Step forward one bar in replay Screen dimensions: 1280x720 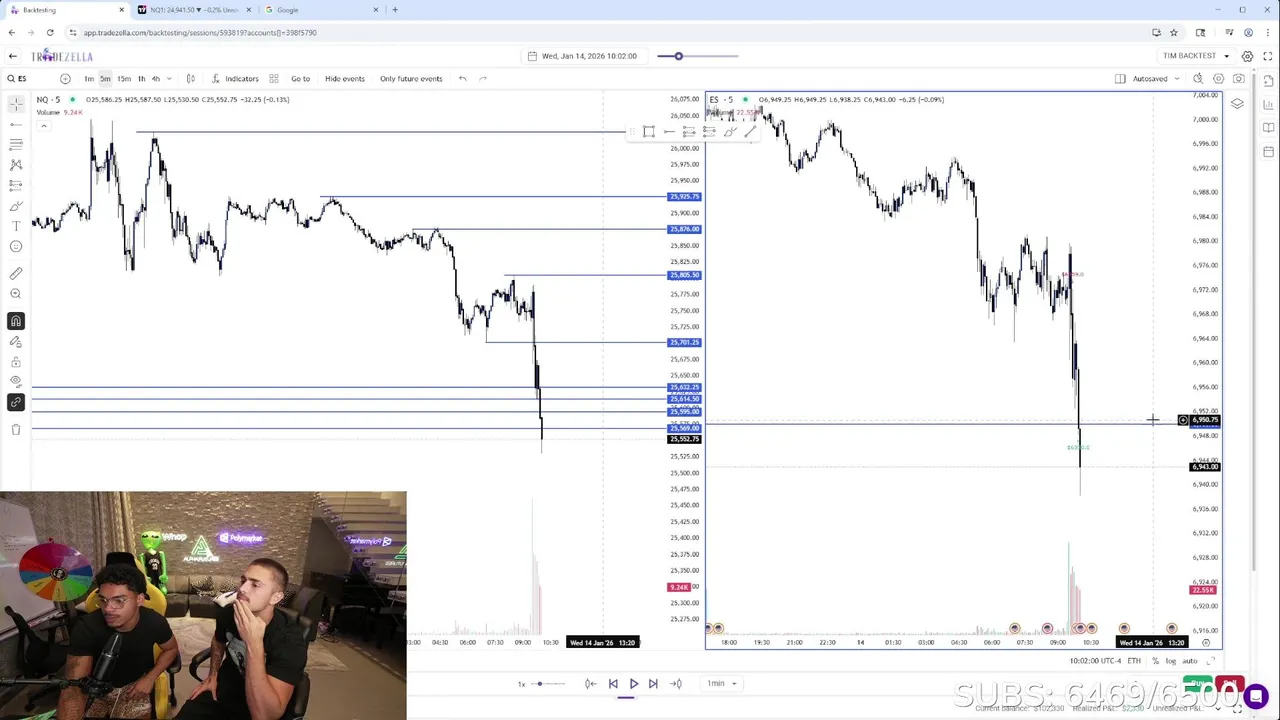pos(653,684)
